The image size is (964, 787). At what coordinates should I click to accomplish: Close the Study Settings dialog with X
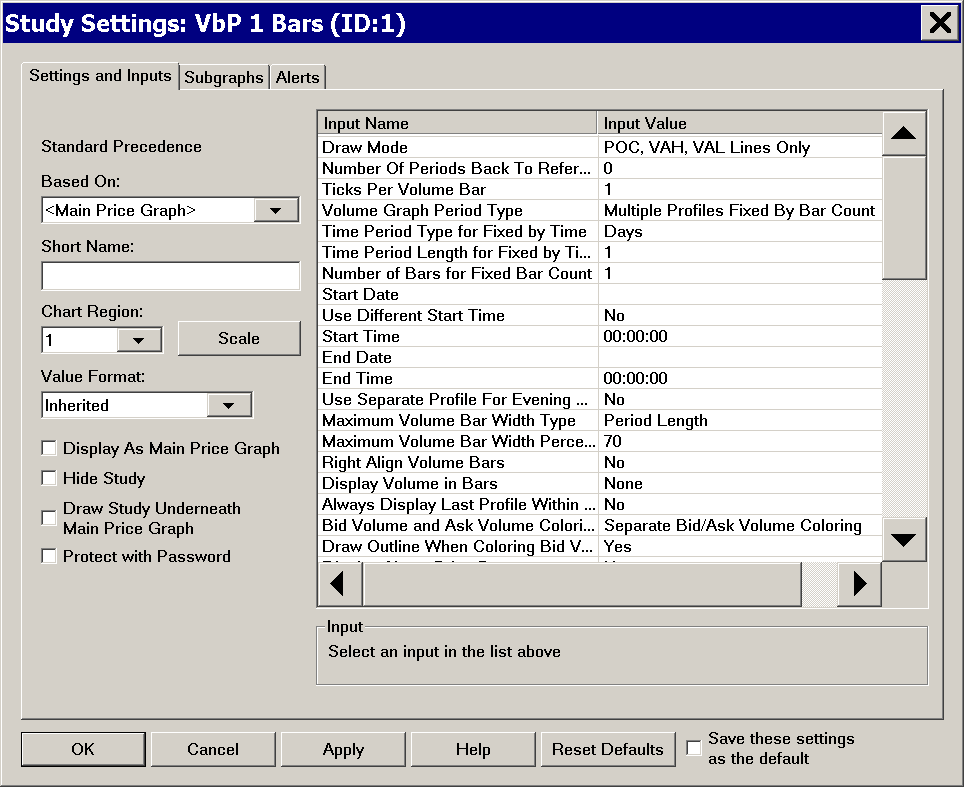tap(940, 23)
